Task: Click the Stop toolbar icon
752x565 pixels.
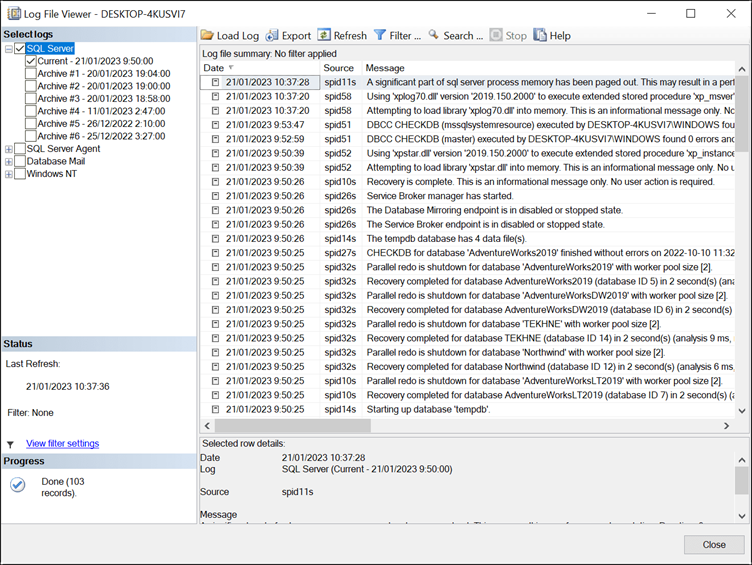Action: click(x=496, y=35)
